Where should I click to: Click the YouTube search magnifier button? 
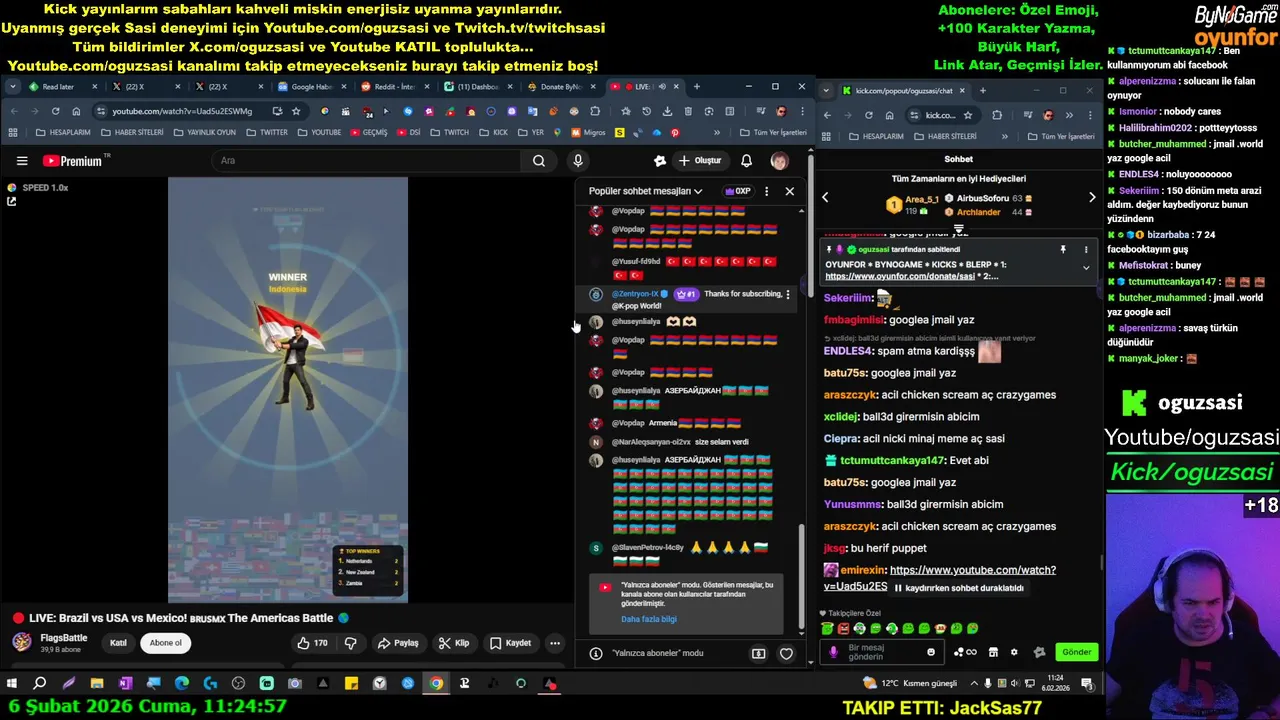point(539,161)
